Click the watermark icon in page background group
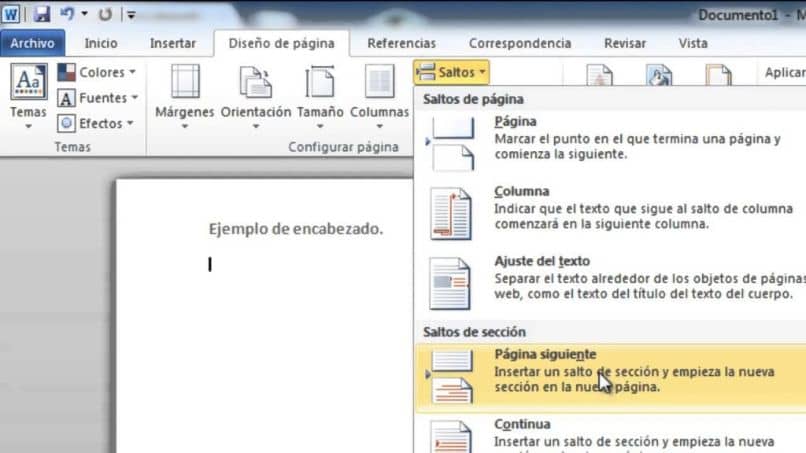Screen dimensions: 806x453 coord(599,75)
